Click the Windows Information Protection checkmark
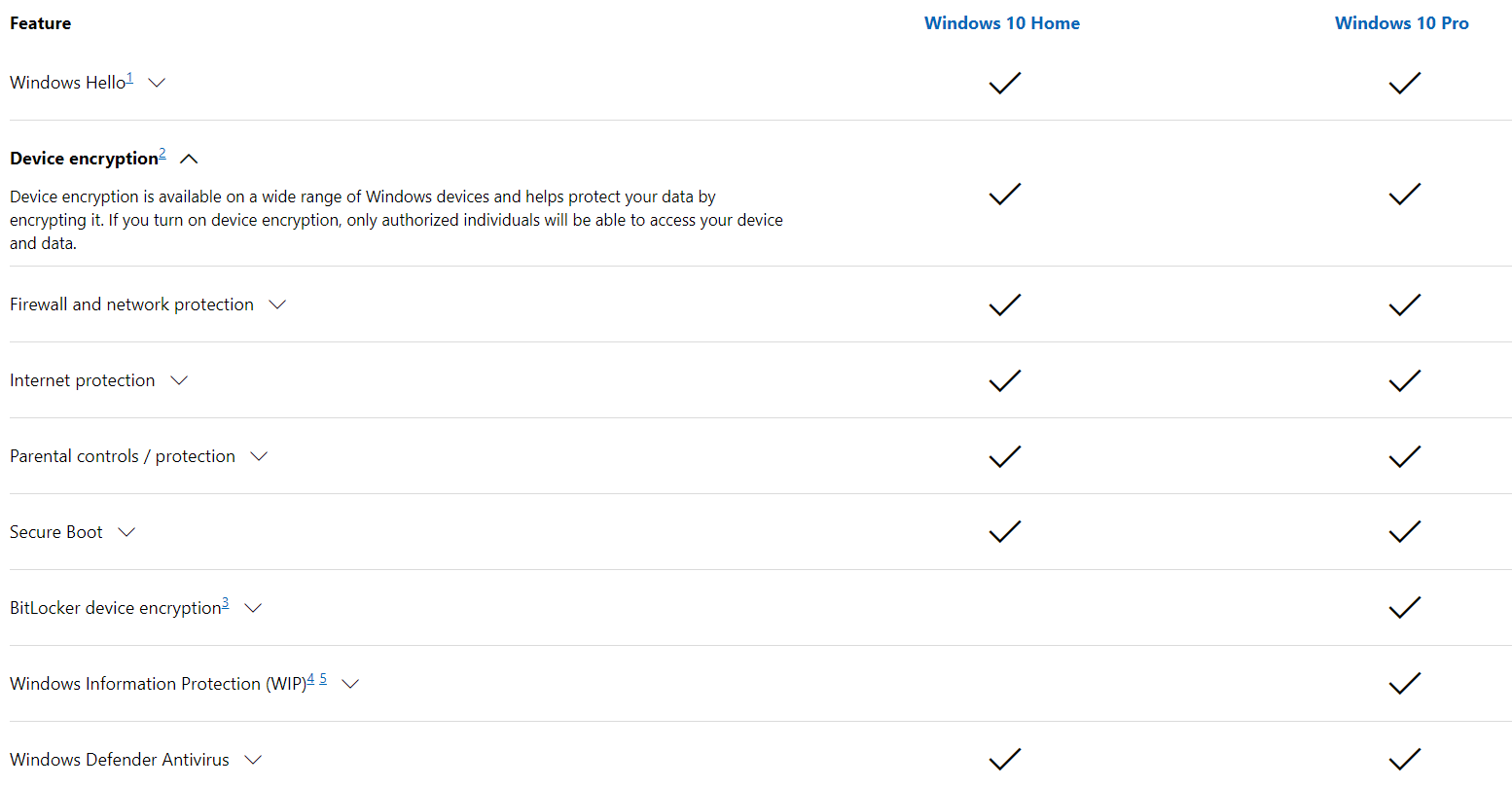 (x=1404, y=683)
